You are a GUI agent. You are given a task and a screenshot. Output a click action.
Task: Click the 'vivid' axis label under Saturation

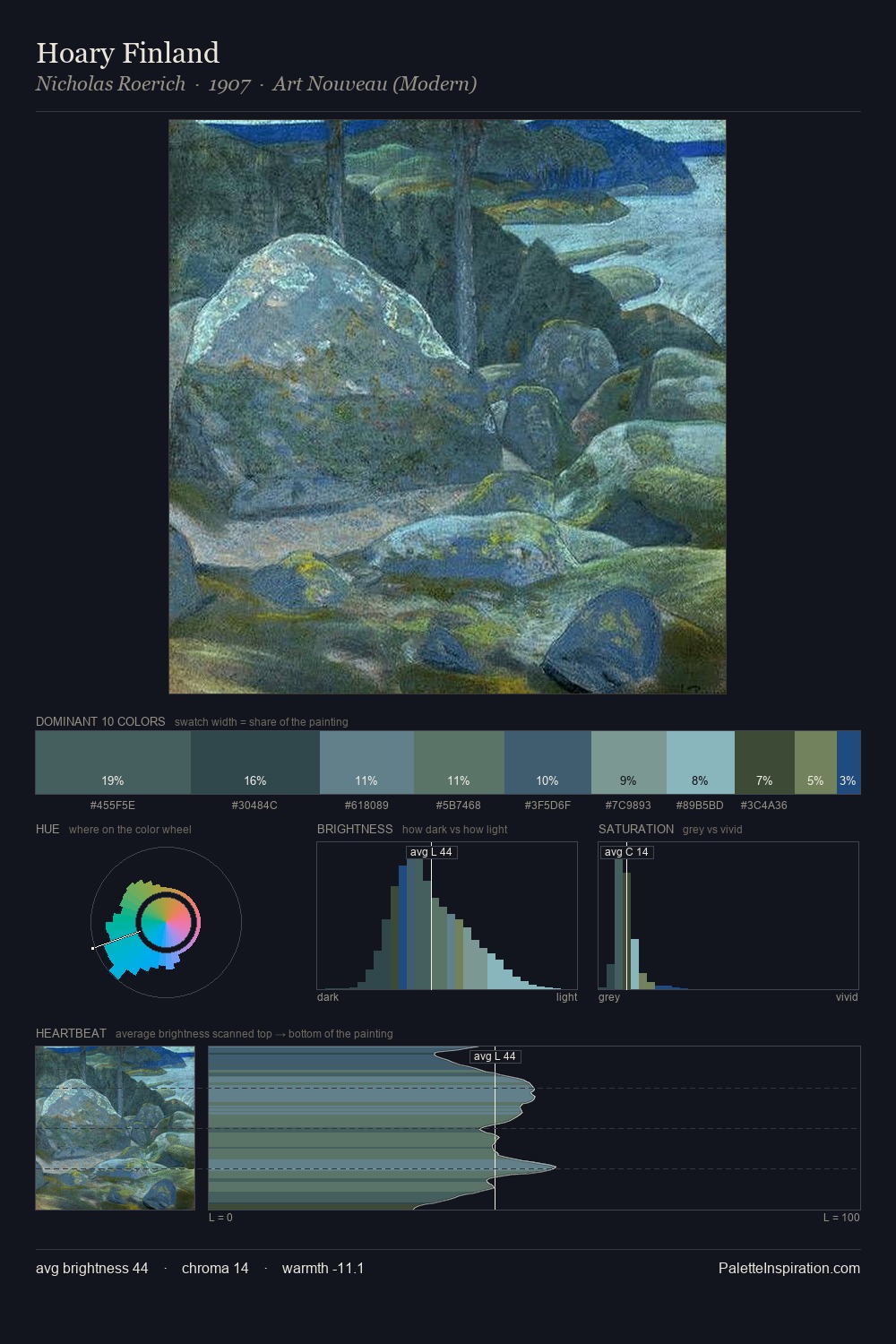click(847, 997)
